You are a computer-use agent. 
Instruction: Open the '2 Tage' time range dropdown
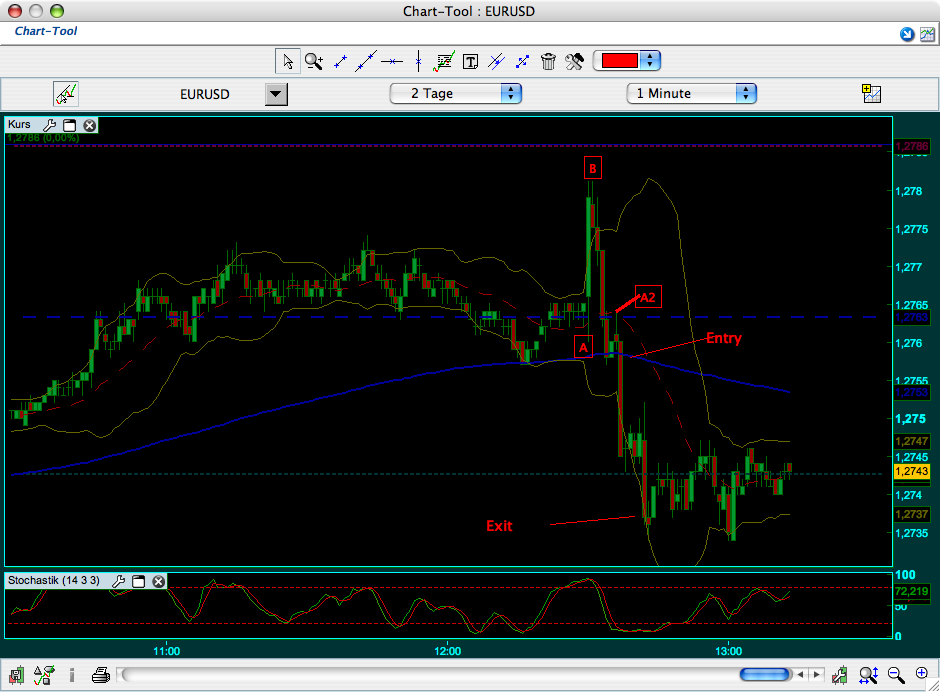pyautogui.click(x=456, y=94)
